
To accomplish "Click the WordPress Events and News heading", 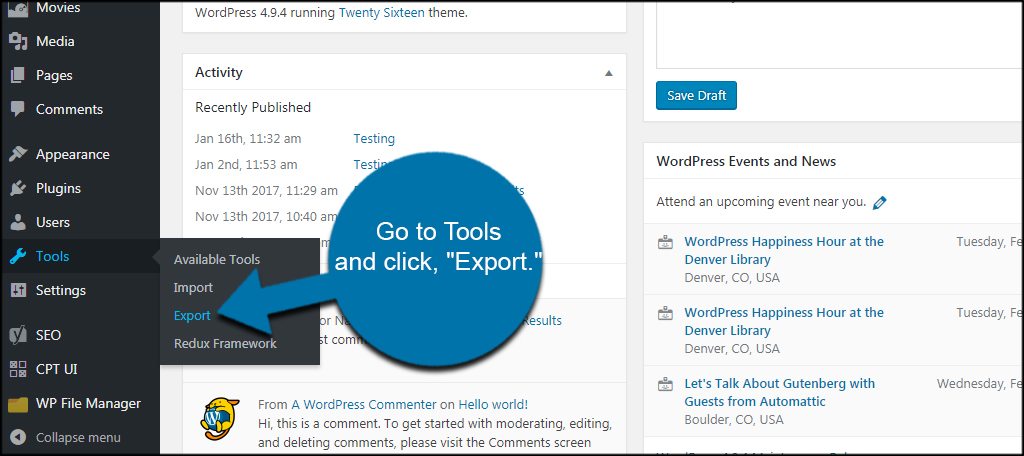I will (746, 161).
